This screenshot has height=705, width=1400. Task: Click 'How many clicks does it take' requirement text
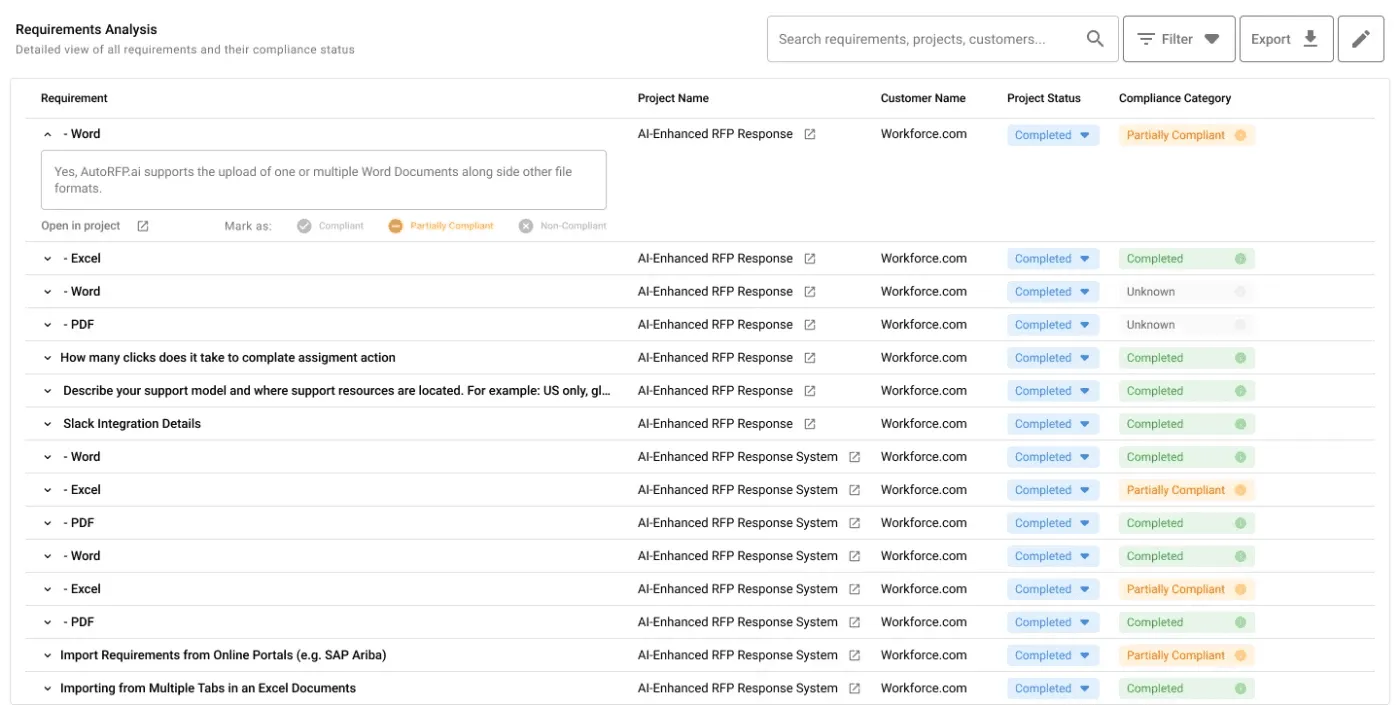tap(228, 358)
